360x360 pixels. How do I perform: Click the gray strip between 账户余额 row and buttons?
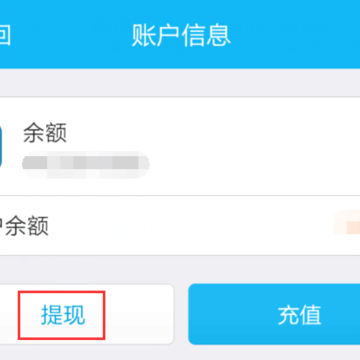pyautogui.click(x=180, y=269)
